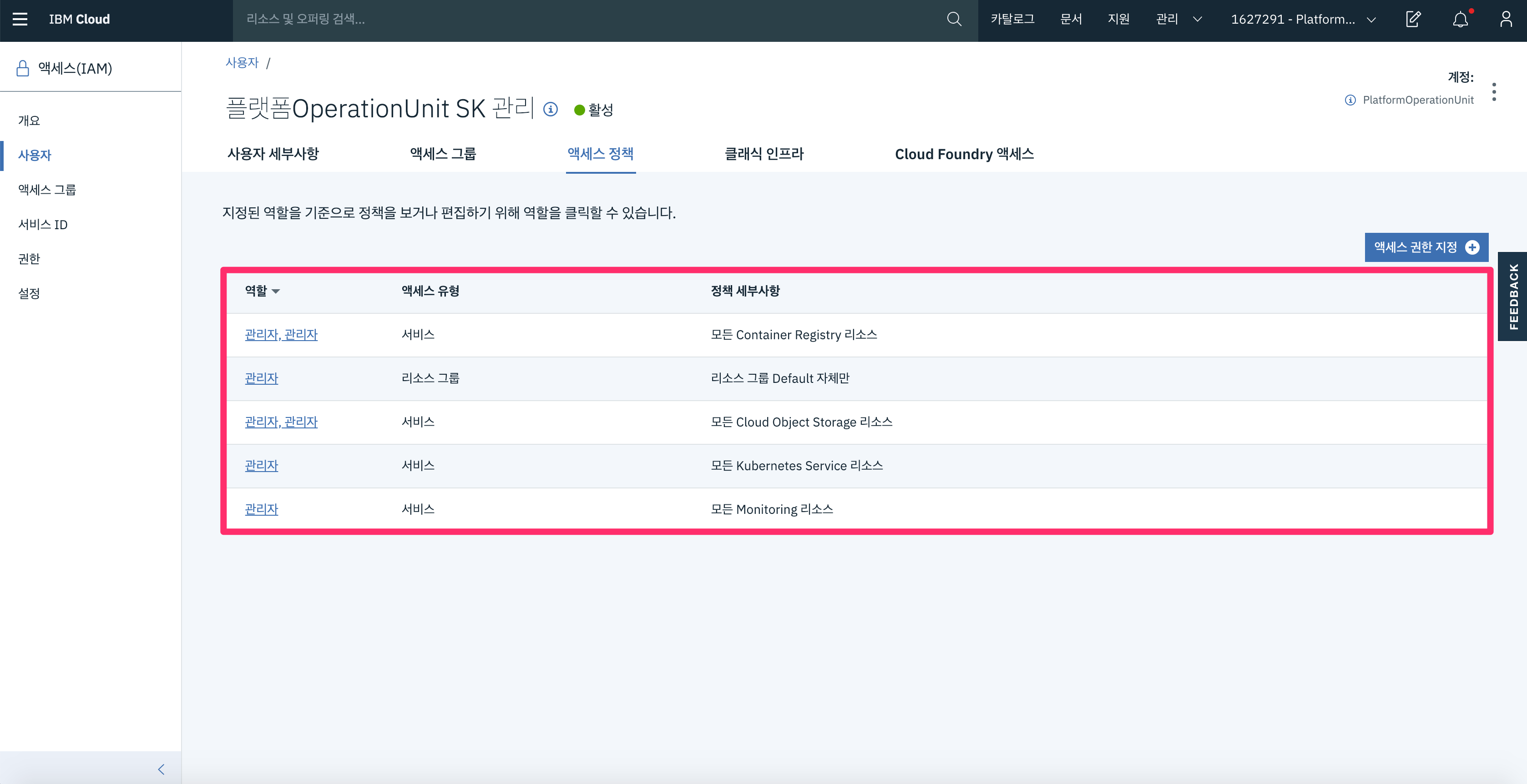Viewport: 1527px width, 784px height.
Task: Switch to the 액세스 그룹 tab
Action: coord(443,154)
